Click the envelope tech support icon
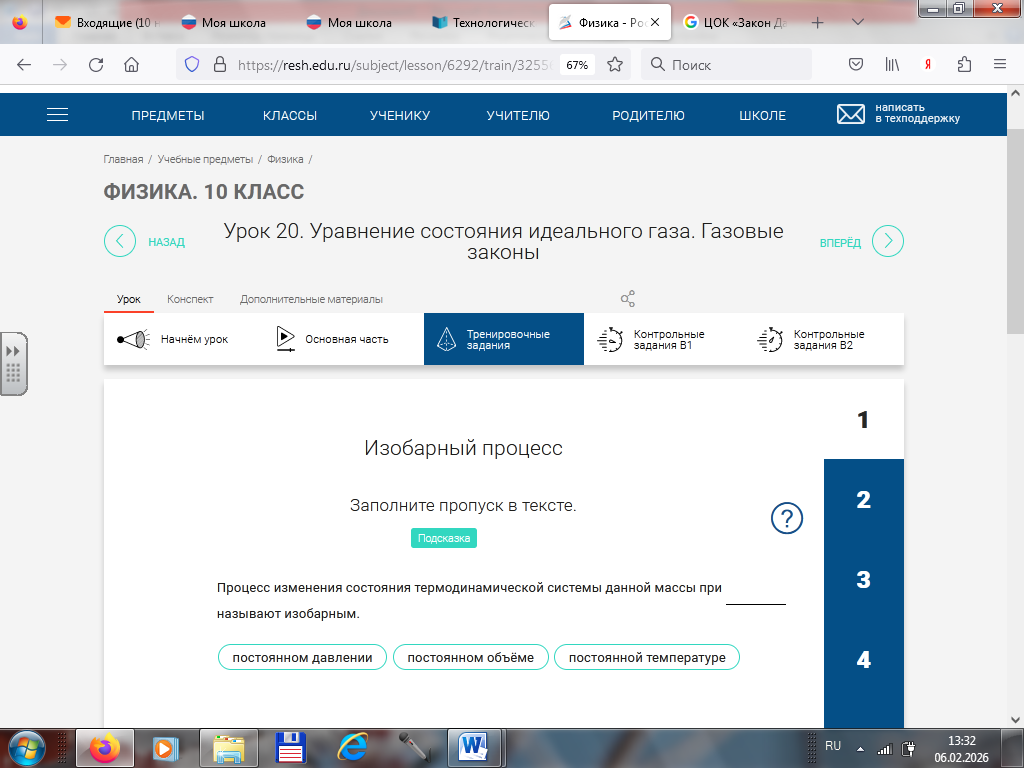 click(x=851, y=114)
